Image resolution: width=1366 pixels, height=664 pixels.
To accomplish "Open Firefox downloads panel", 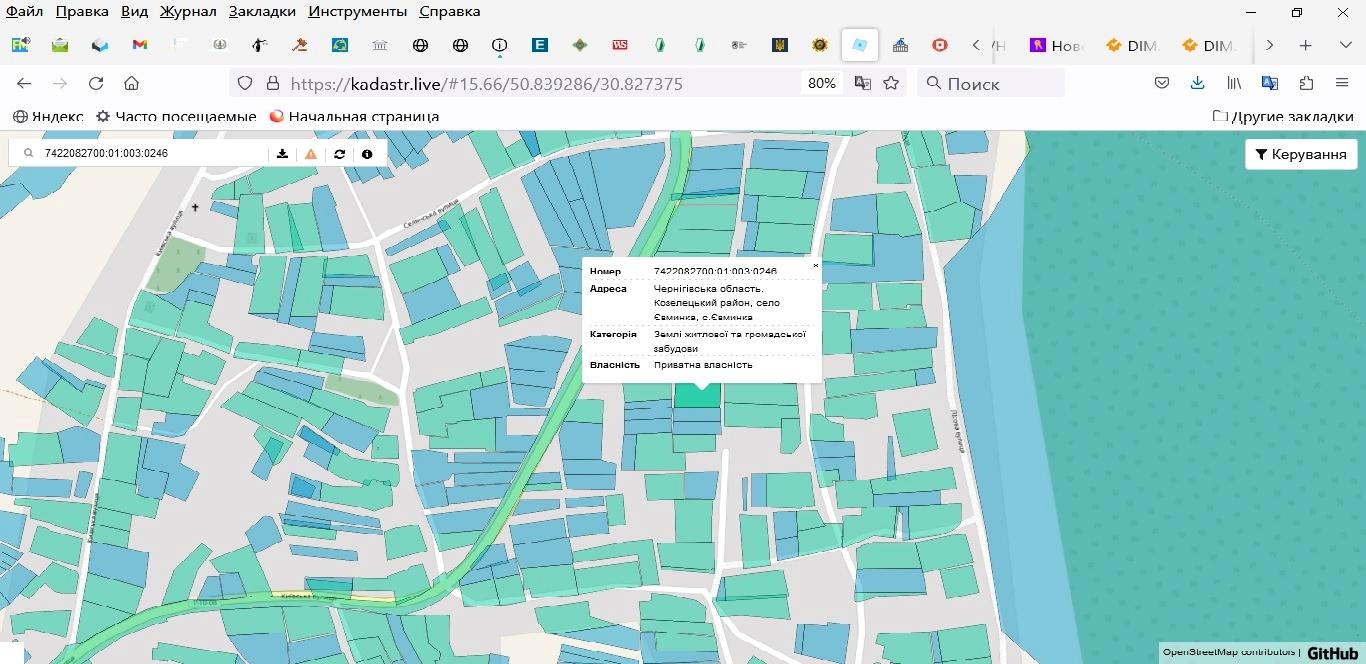I will 1197,84.
